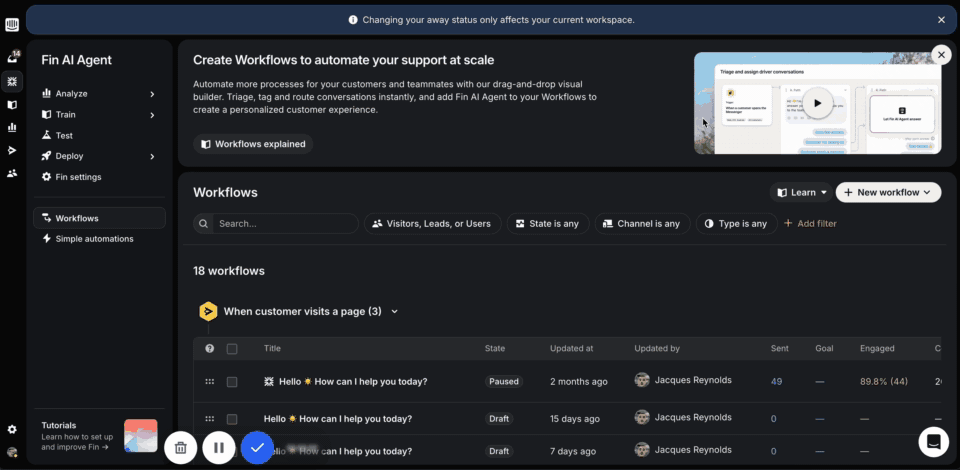The height and width of the screenshot is (470, 960).
Task: Click the yellow page-visit trigger hexagon icon
Action: 208,311
